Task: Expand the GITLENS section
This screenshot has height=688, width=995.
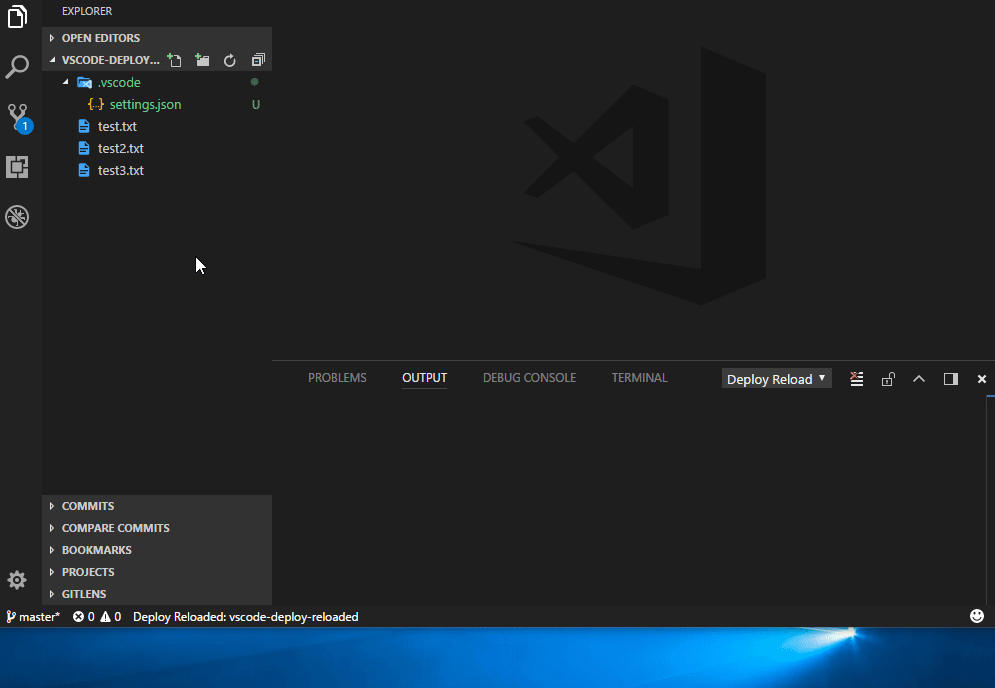Action: click(157, 594)
